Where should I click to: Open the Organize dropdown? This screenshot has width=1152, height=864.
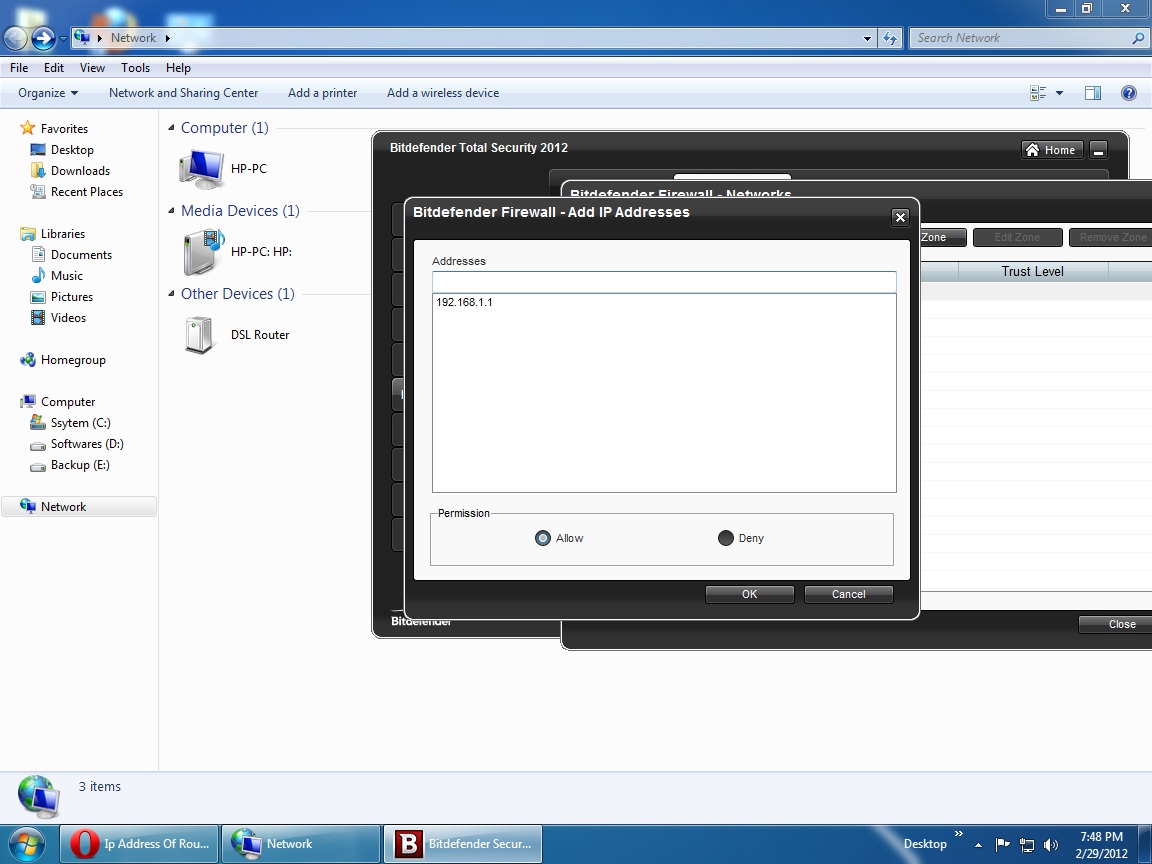[48, 93]
